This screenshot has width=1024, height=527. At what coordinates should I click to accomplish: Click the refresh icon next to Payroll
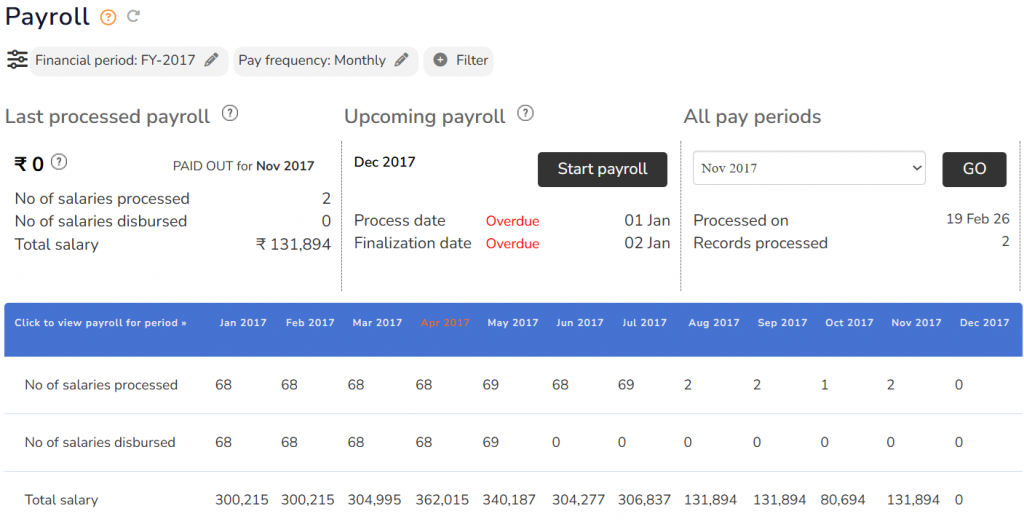133,17
